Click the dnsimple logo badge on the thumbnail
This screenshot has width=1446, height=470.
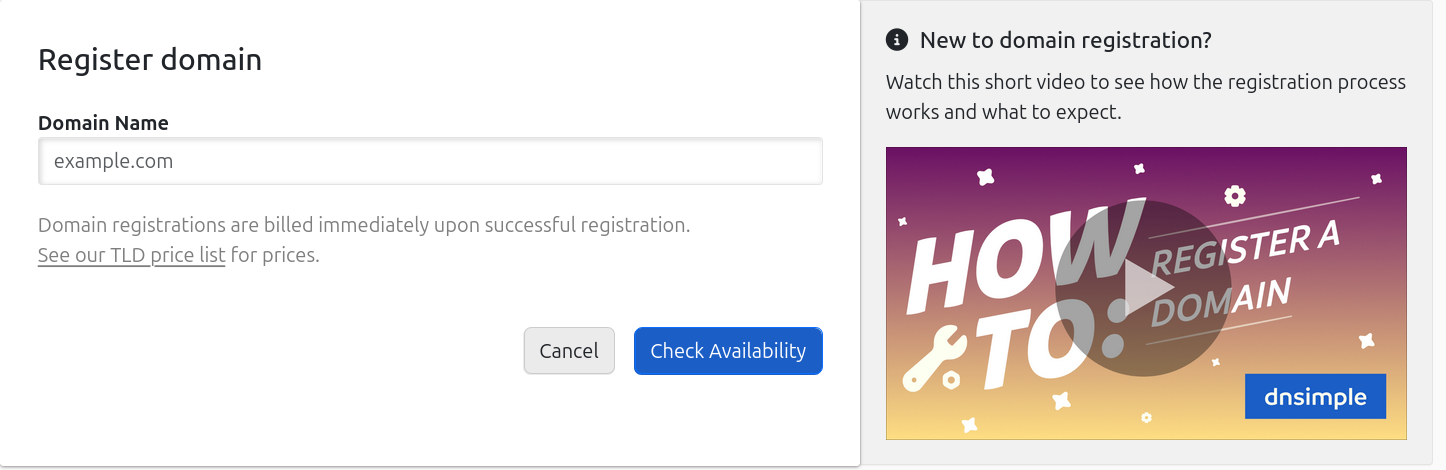[x=1315, y=397]
